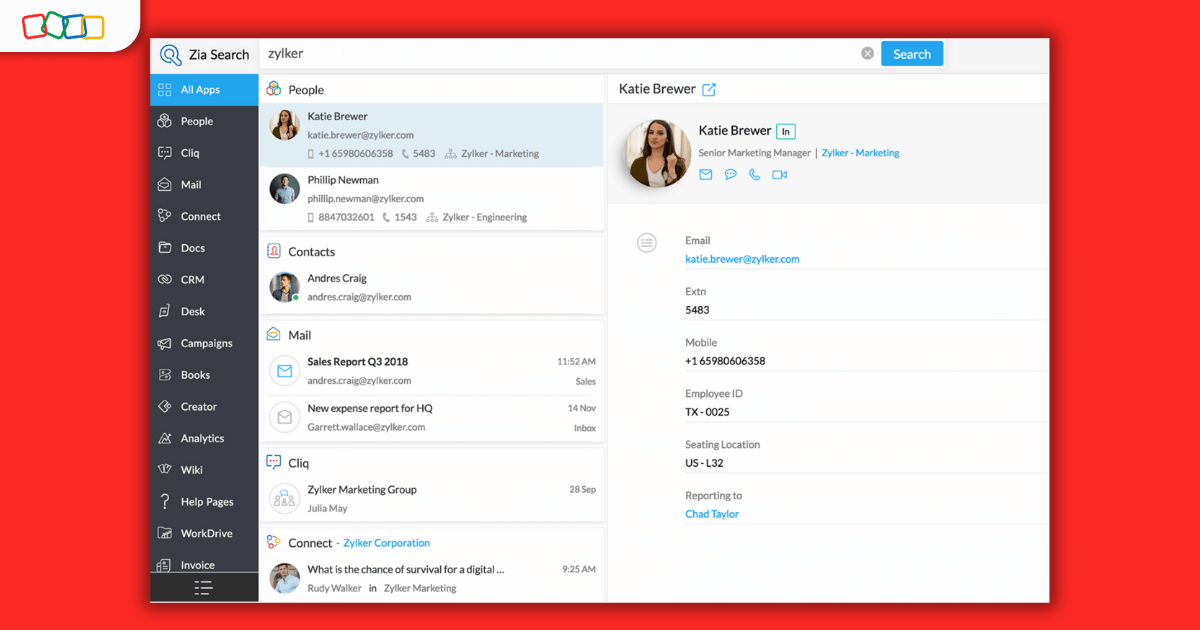1200x630 pixels.
Task: Click Phillip Newman's avatar in People results
Action: (x=285, y=189)
